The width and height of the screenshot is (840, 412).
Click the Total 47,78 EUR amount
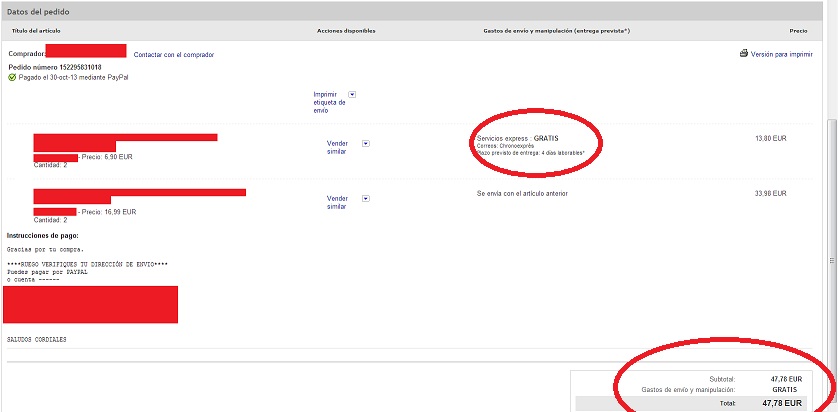click(x=781, y=403)
